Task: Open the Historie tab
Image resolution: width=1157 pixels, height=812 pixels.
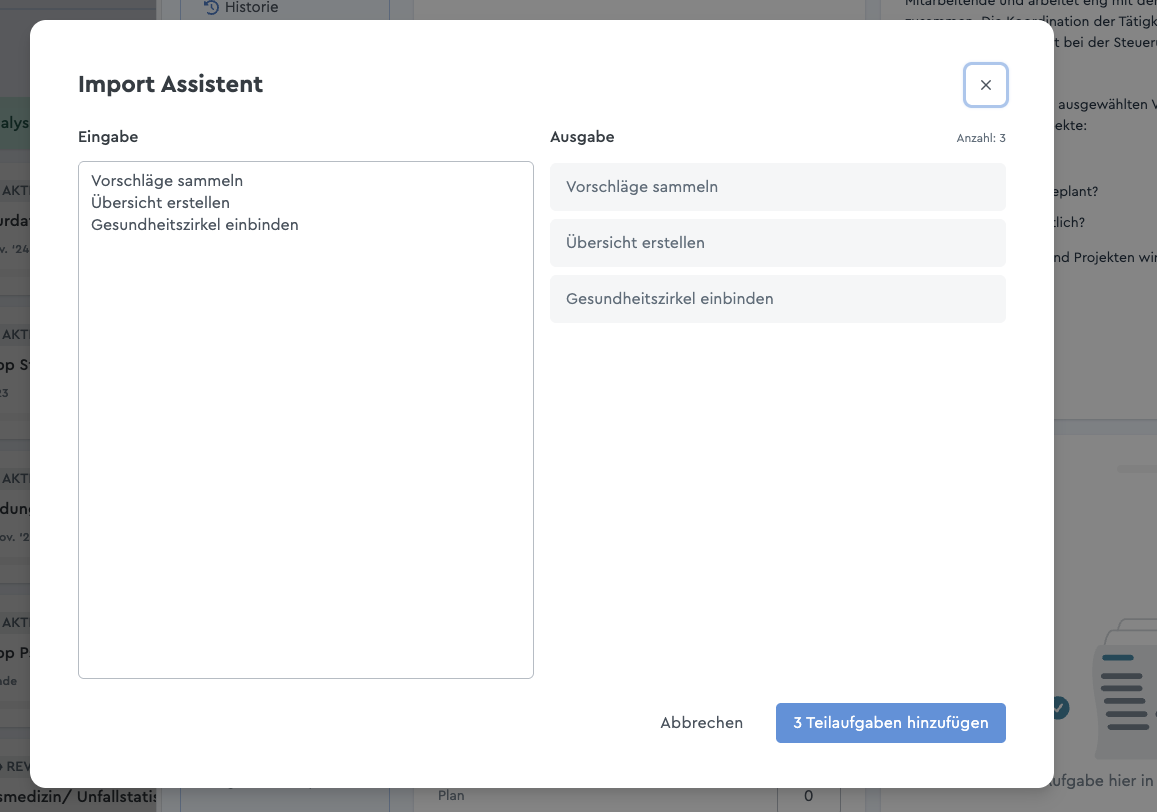Action: 250,8
